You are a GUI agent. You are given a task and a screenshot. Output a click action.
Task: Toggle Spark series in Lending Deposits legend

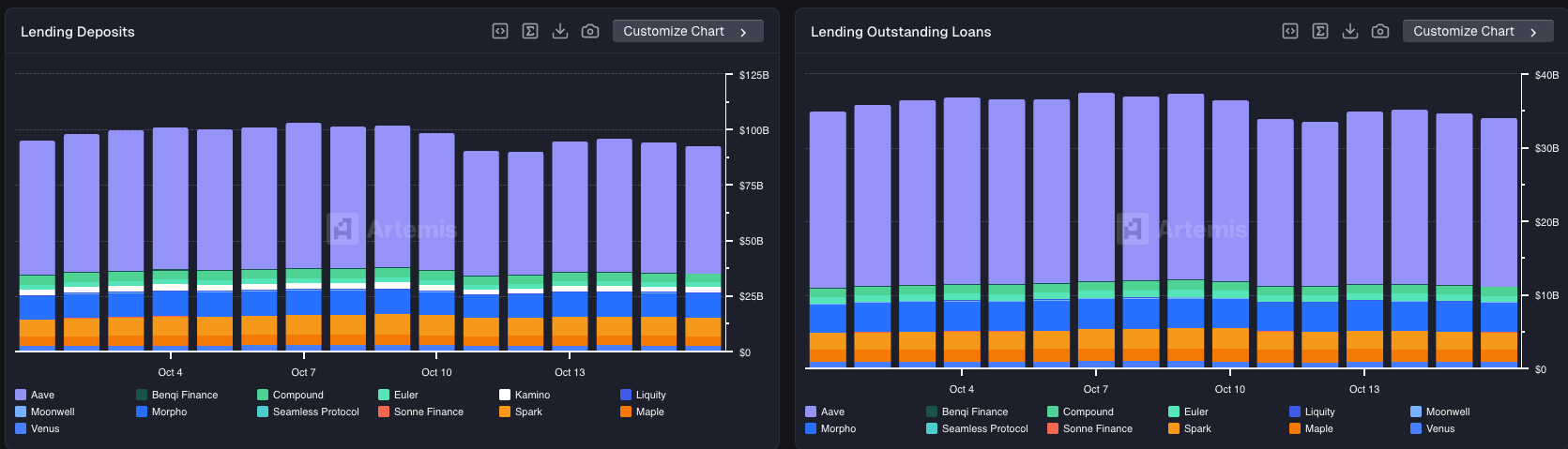(521, 412)
